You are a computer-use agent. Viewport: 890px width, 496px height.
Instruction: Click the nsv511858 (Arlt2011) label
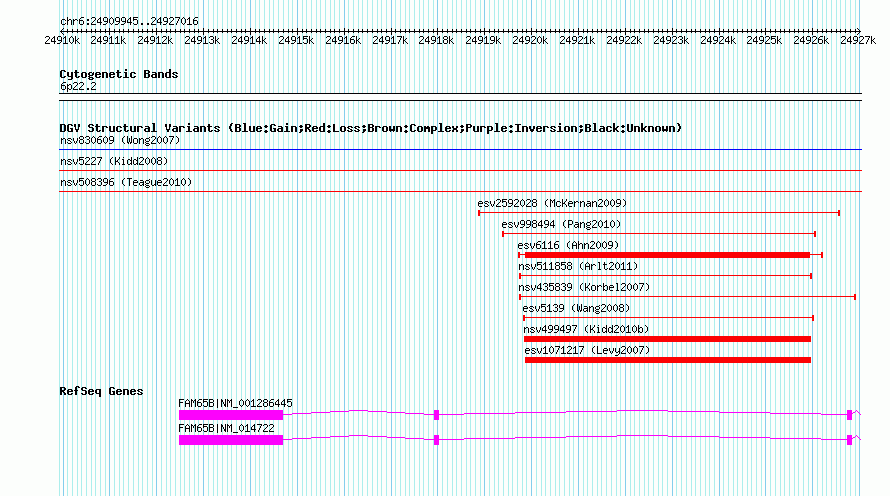pos(578,266)
